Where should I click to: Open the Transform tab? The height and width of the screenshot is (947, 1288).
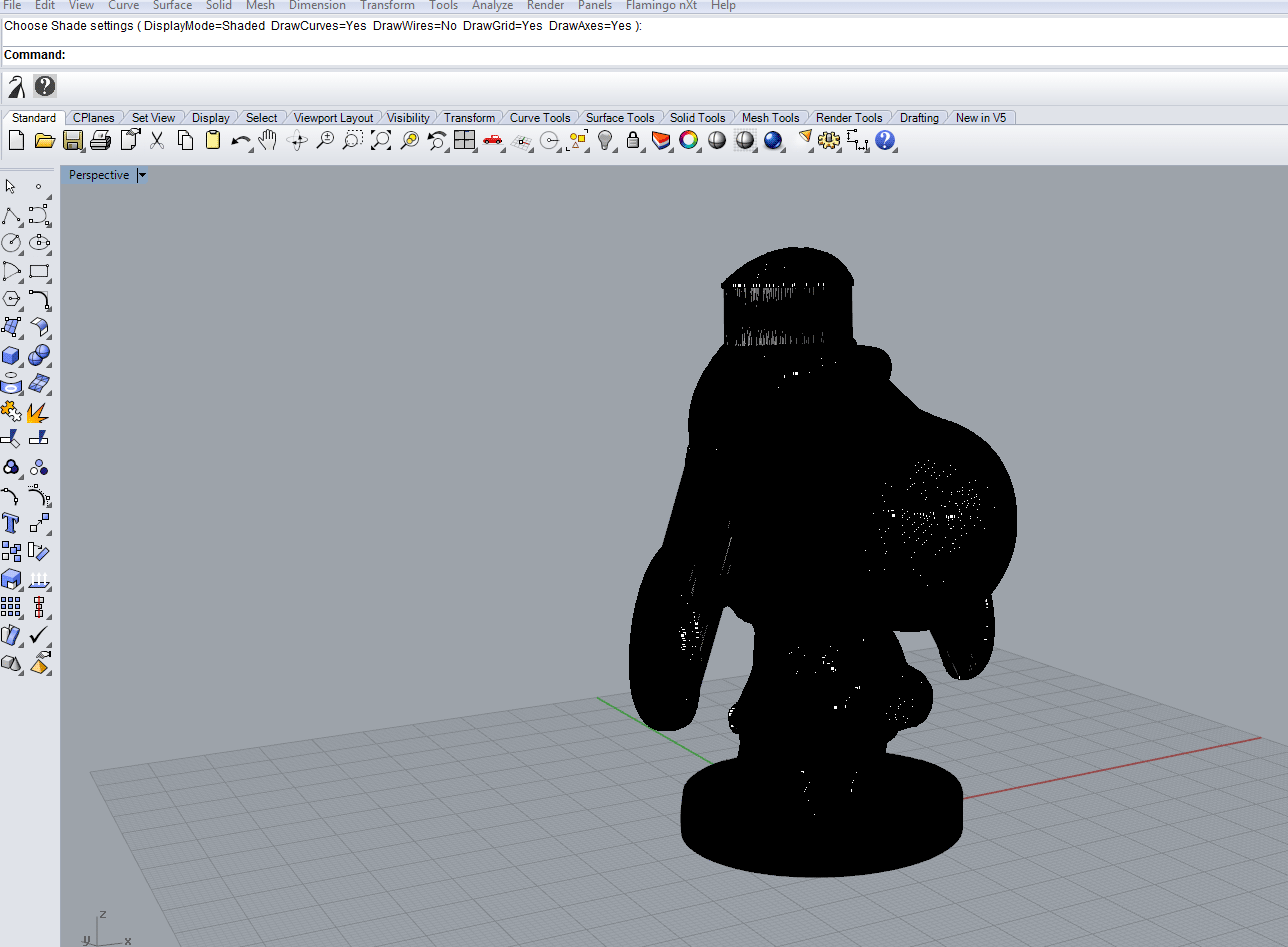click(469, 118)
